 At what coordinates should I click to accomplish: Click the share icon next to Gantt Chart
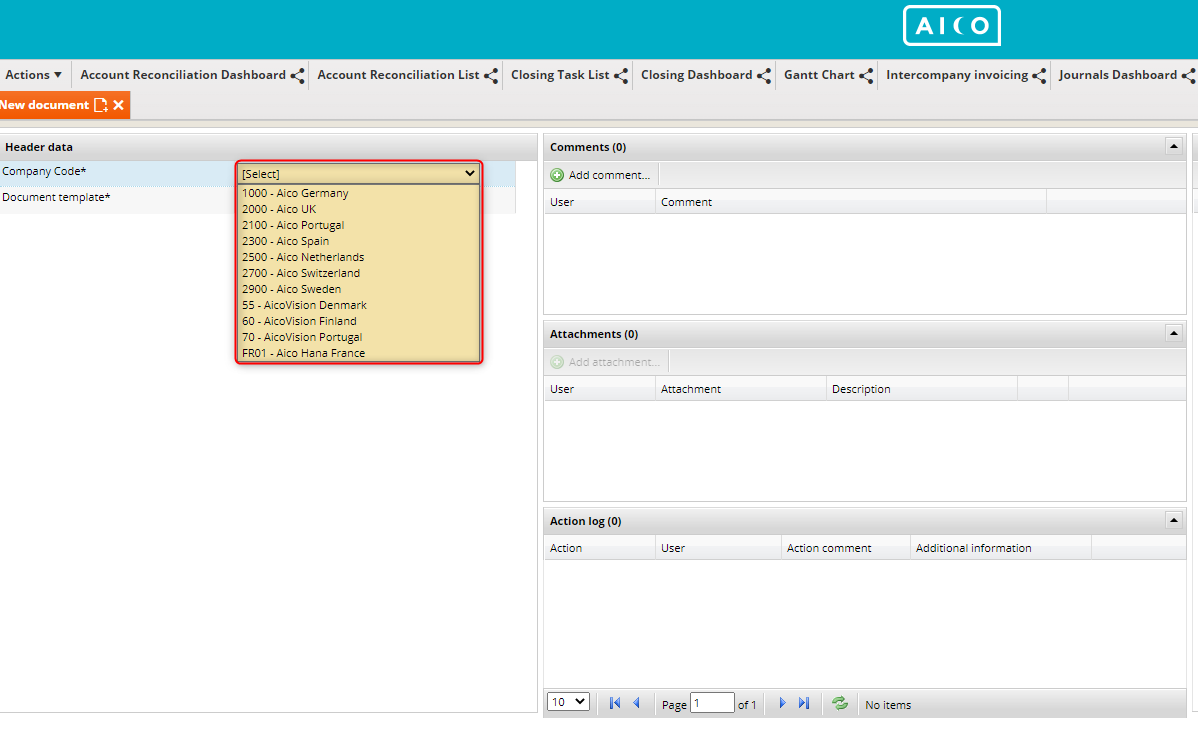click(x=866, y=76)
